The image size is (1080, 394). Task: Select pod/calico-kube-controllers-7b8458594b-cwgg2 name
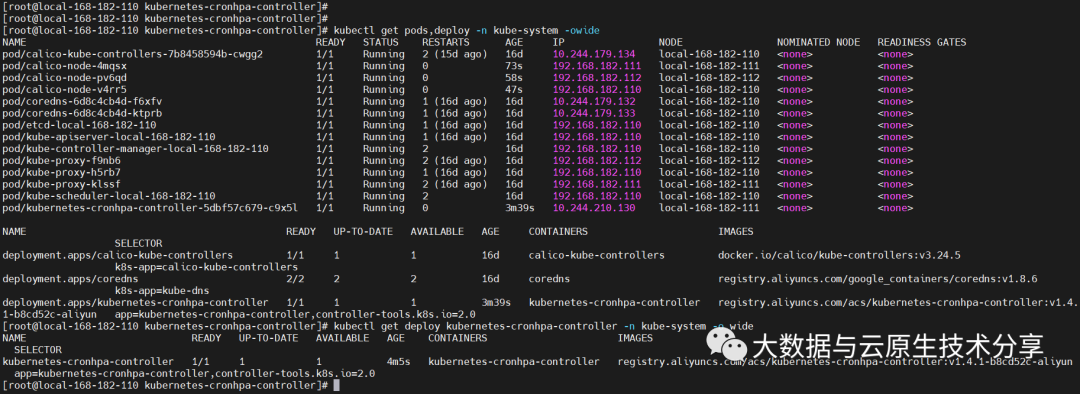[x=133, y=54]
